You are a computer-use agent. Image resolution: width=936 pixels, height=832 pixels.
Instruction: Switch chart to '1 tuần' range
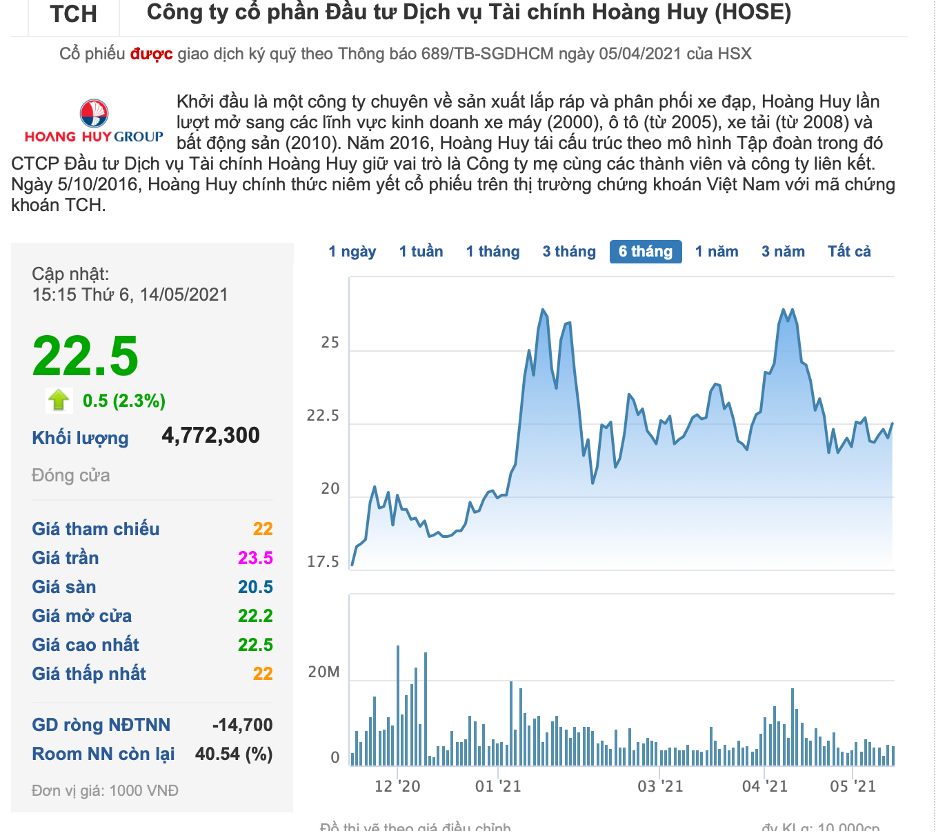click(x=421, y=251)
